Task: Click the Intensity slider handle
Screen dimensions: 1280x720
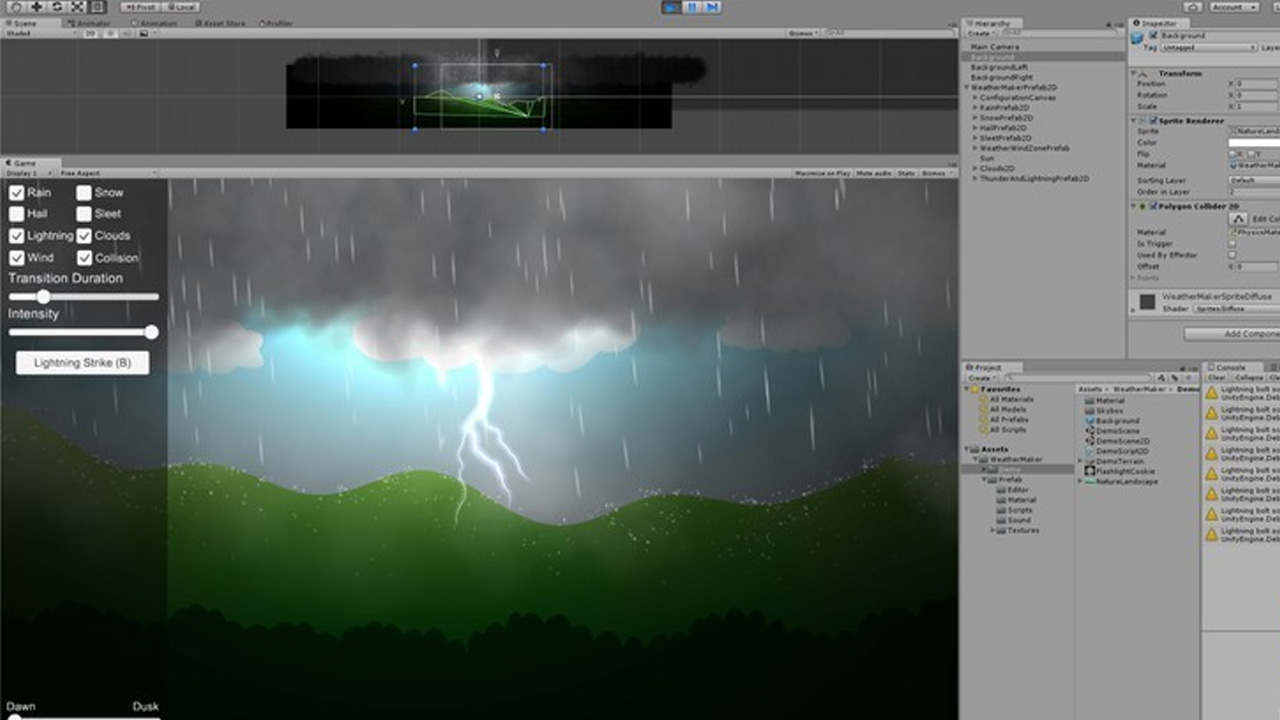Action: (x=152, y=332)
